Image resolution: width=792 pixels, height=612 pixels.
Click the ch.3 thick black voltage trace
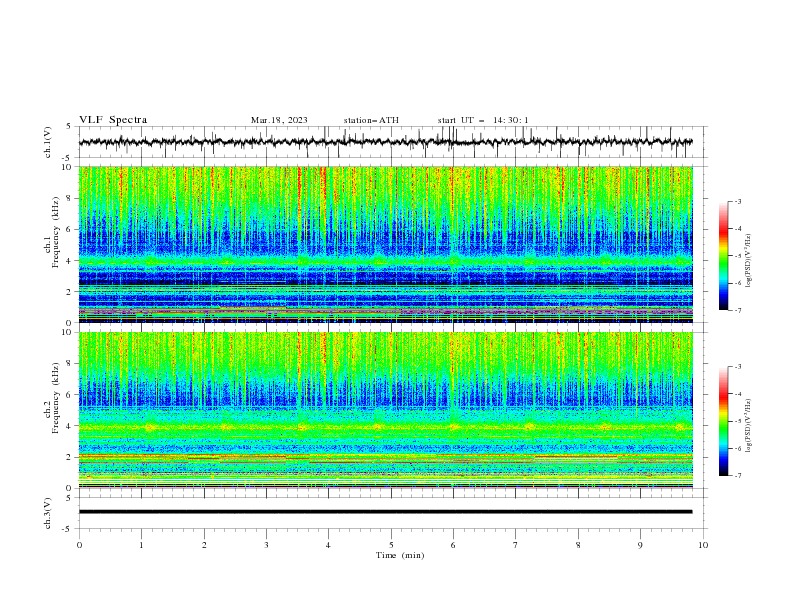385,512
